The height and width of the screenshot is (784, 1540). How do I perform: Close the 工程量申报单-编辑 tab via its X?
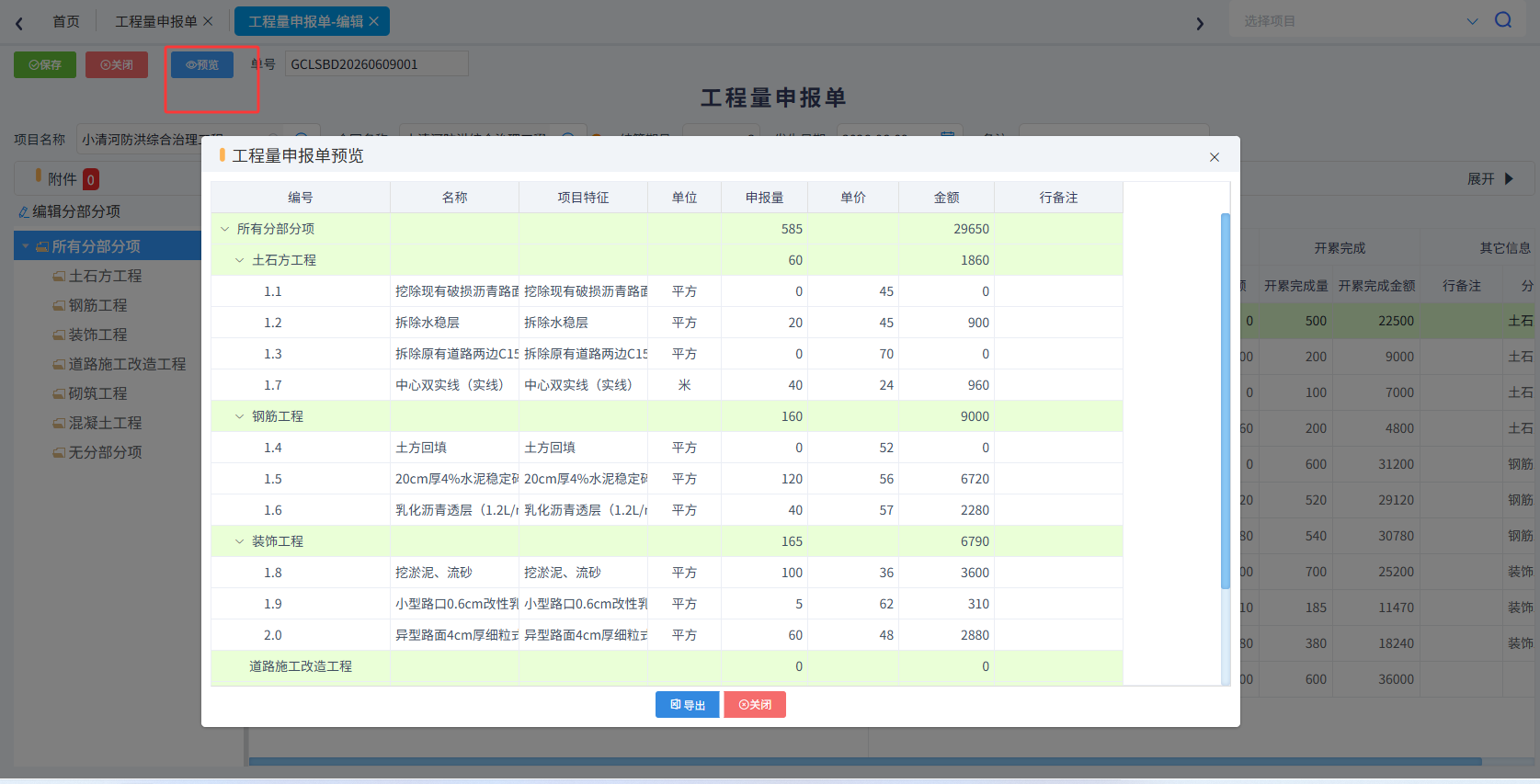(374, 21)
